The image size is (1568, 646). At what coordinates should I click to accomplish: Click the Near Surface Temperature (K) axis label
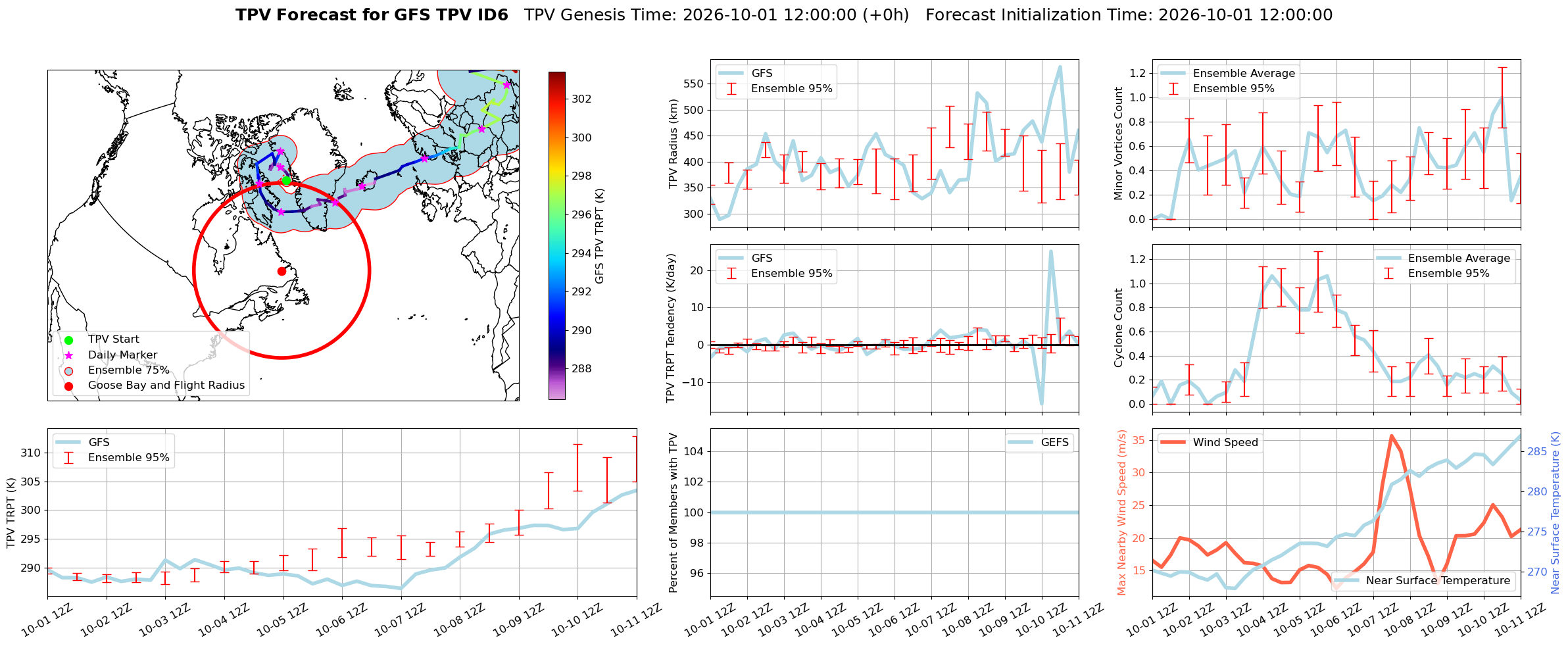point(1555,512)
